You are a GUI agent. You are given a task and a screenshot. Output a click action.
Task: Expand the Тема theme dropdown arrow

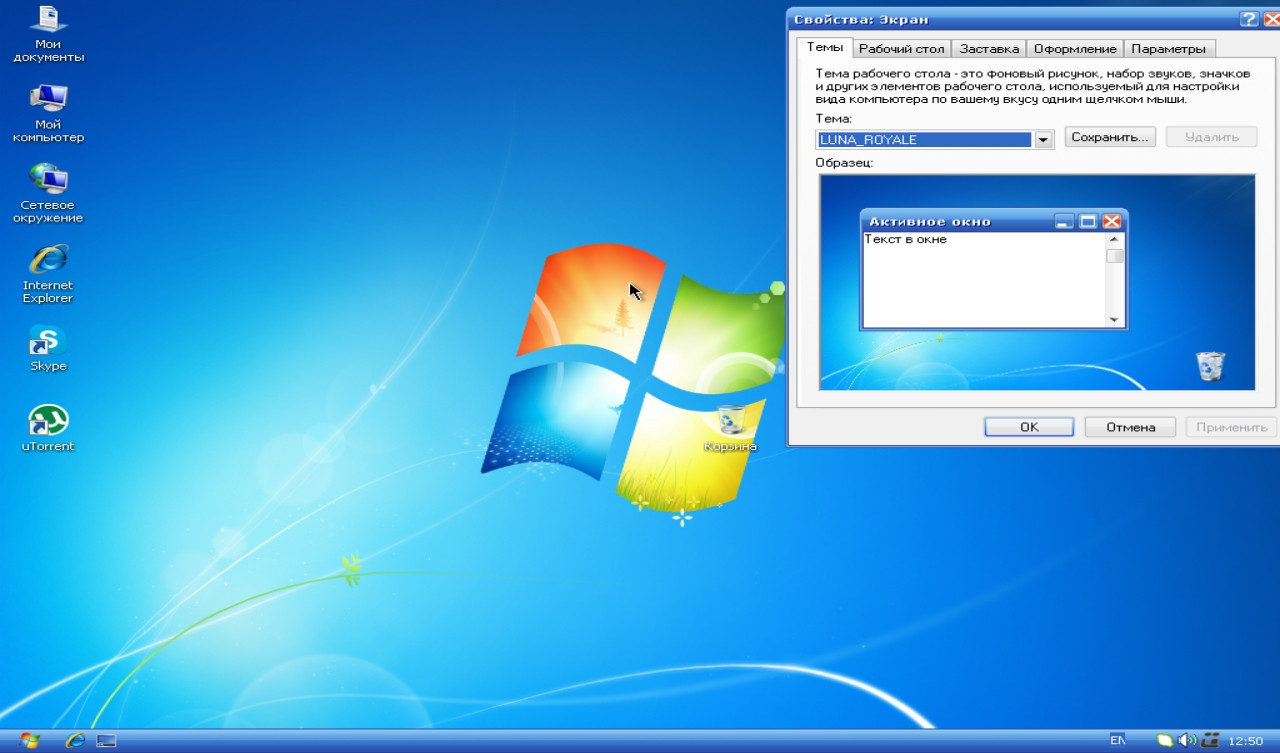click(x=1043, y=140)
